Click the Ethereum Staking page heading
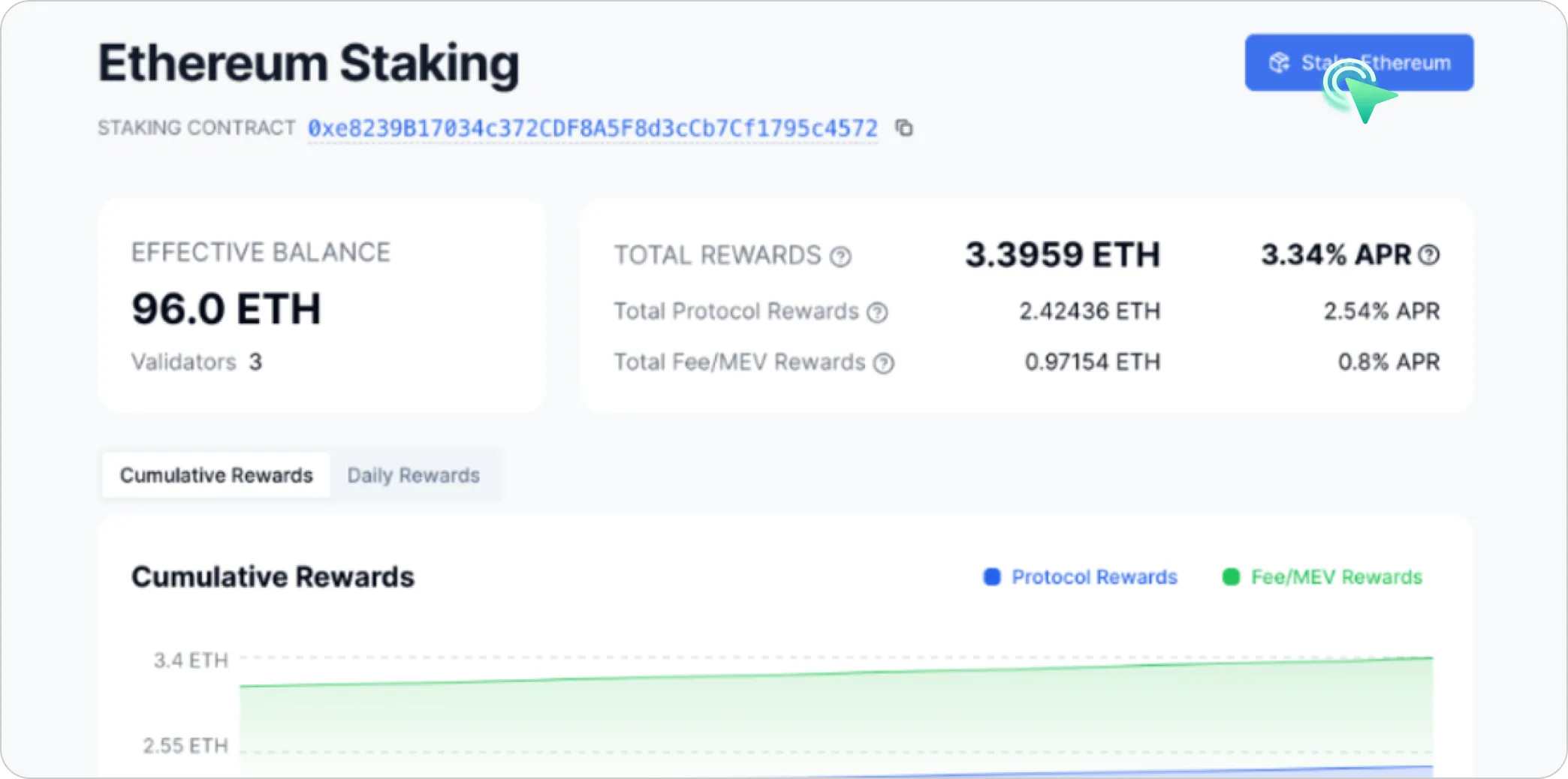 [x=309, y=63]
